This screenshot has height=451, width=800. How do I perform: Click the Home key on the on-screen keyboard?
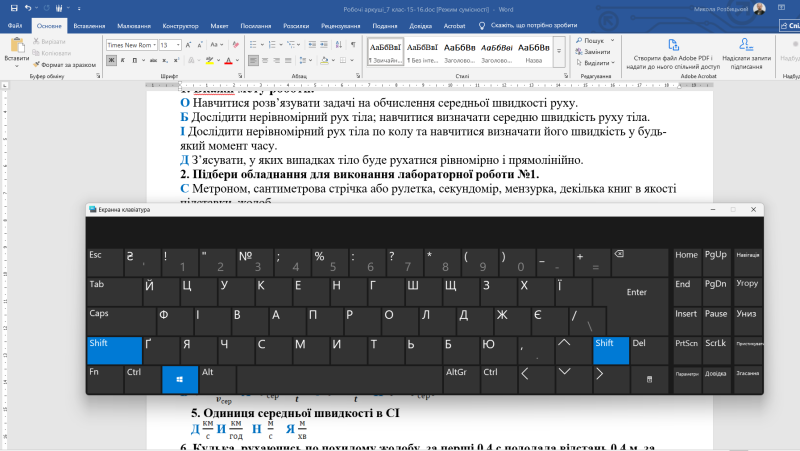[686, 262]
